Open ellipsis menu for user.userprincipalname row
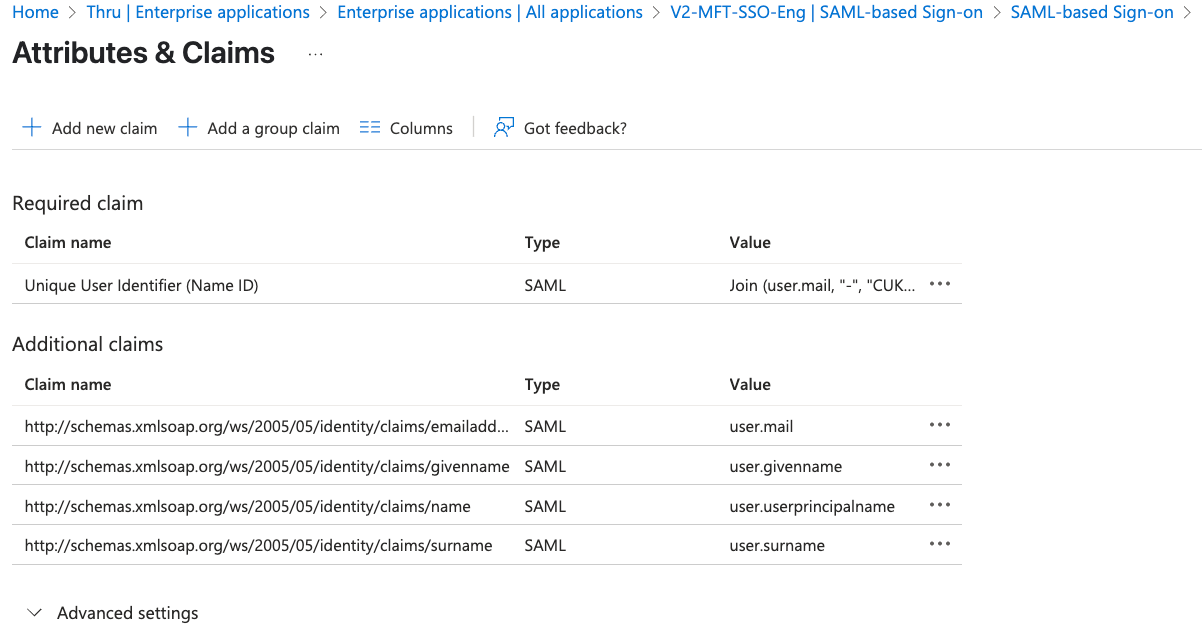 [x=939, y=505]
